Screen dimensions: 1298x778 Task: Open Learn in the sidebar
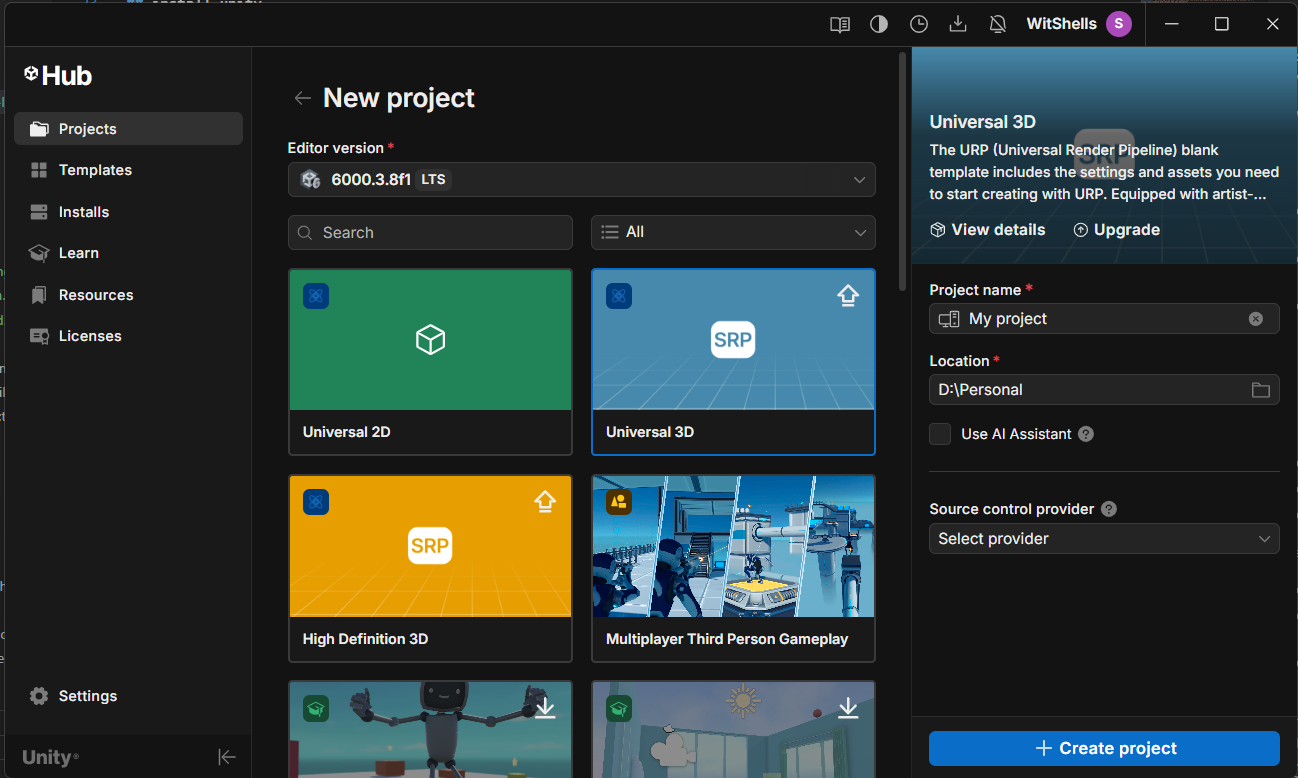coord(128,253)
